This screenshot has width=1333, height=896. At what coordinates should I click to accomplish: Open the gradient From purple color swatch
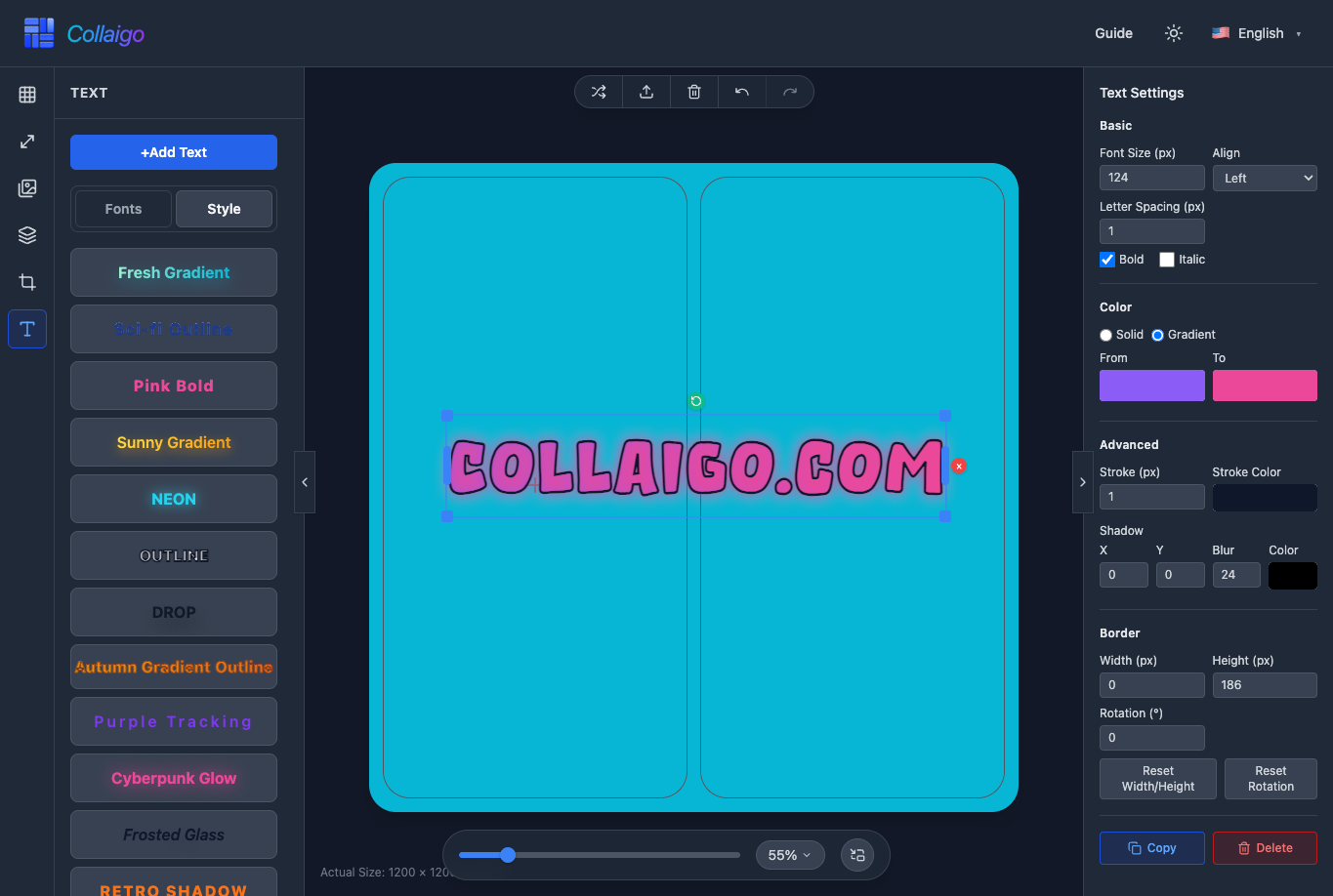(1152, 386)
